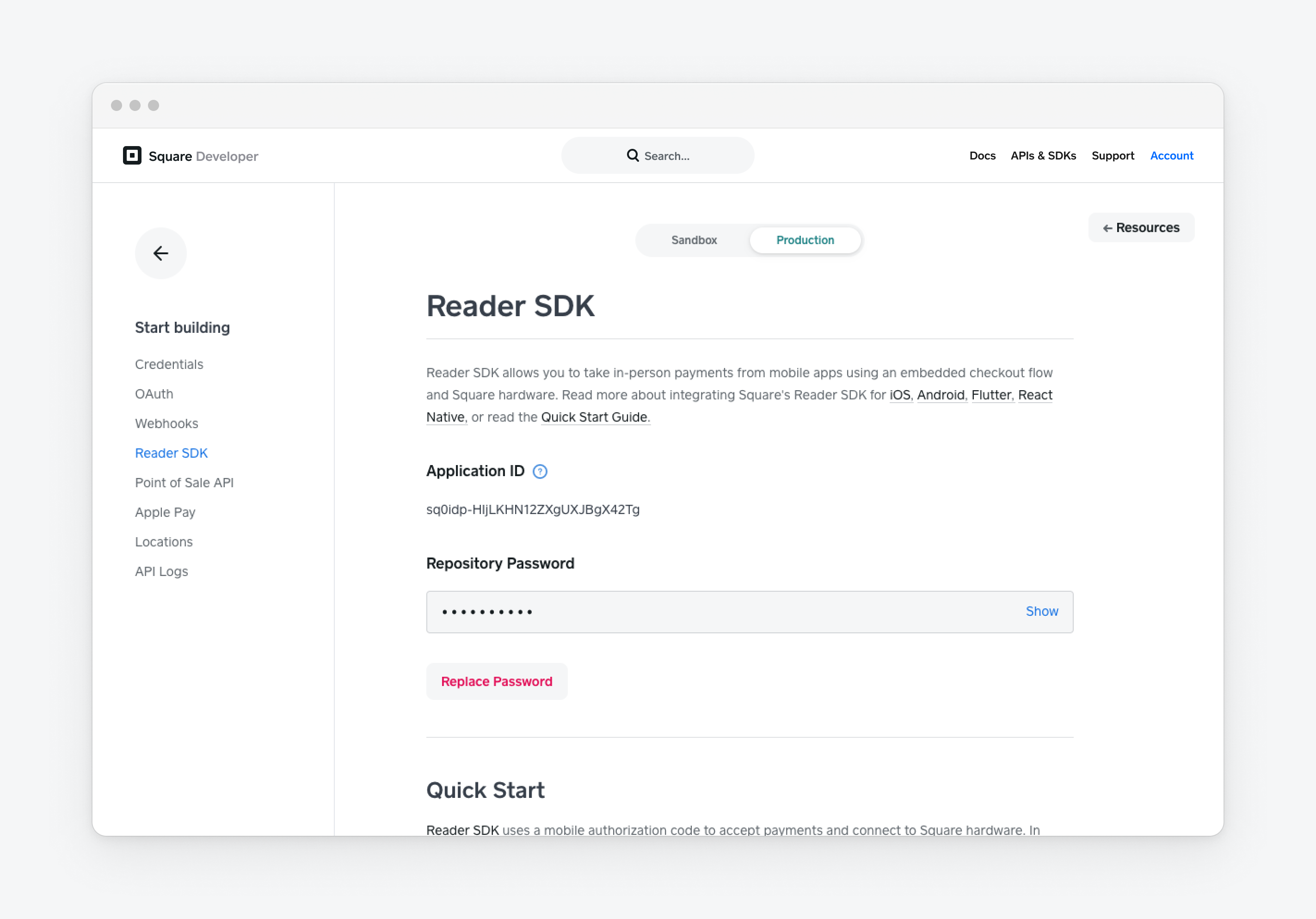Click Replace Password button

496,681
